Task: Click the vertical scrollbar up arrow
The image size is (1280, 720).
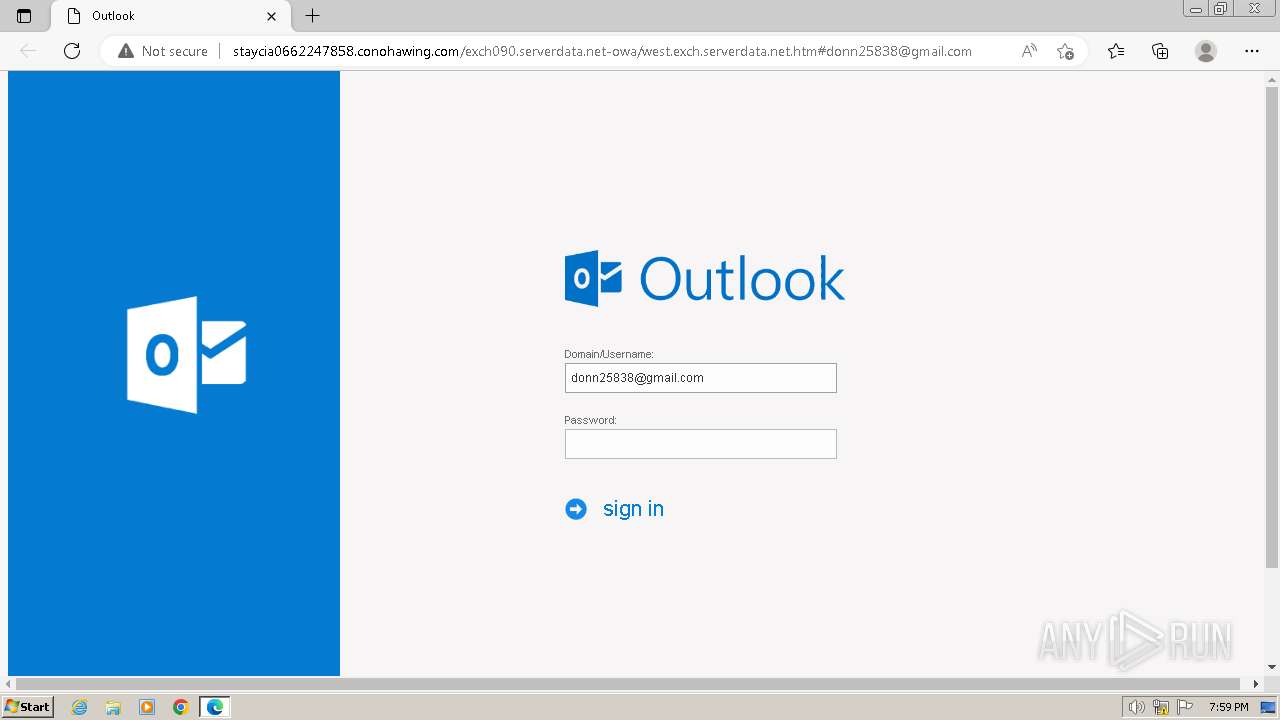Action: (1272, 79)
